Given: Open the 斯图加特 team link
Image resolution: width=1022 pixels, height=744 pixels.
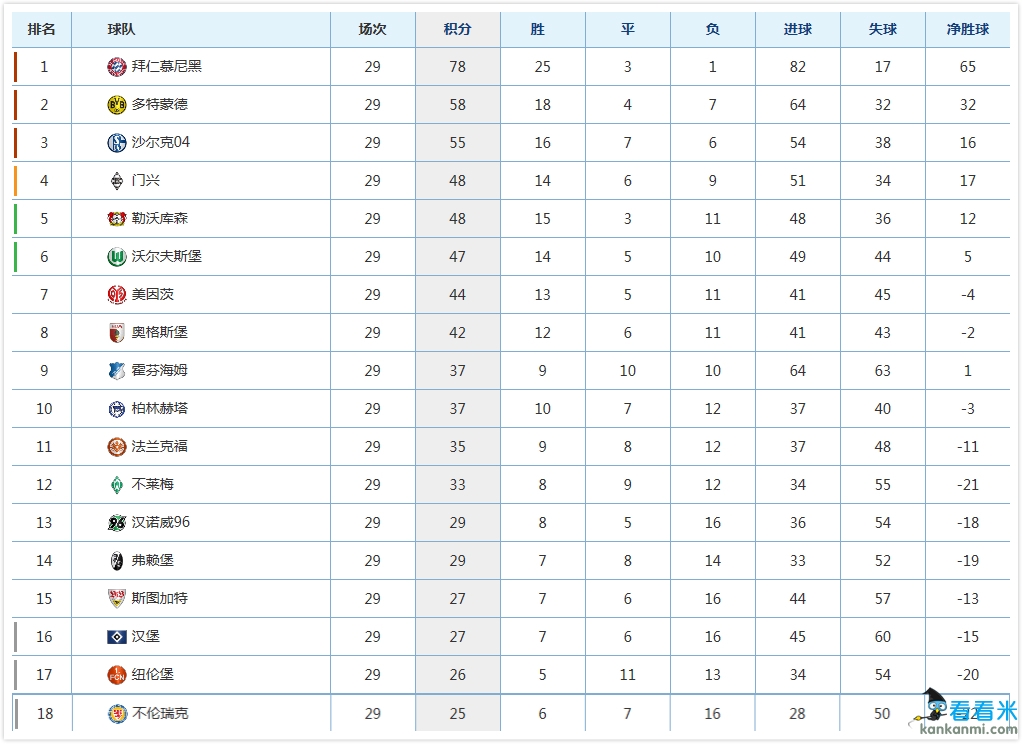Looking at the screenshot, I should tap(160, 599).
